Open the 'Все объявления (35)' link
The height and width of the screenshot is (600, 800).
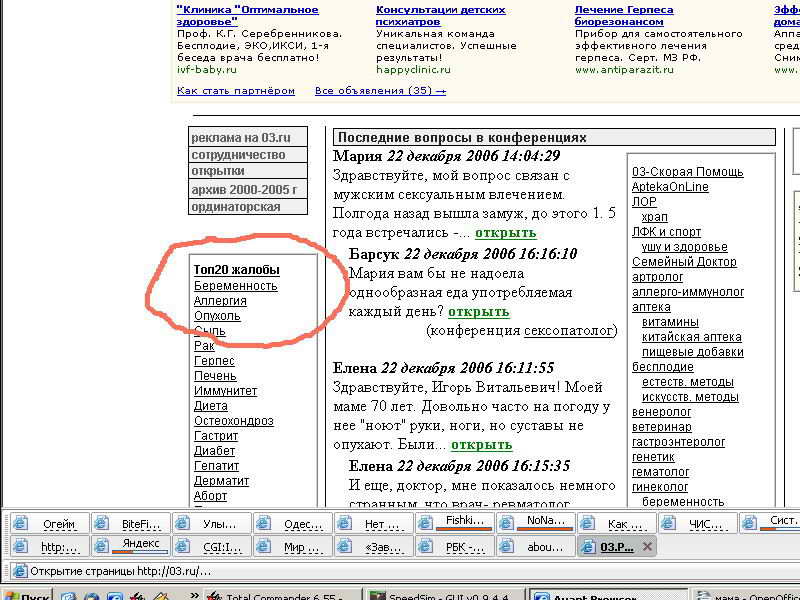(380, 91)
